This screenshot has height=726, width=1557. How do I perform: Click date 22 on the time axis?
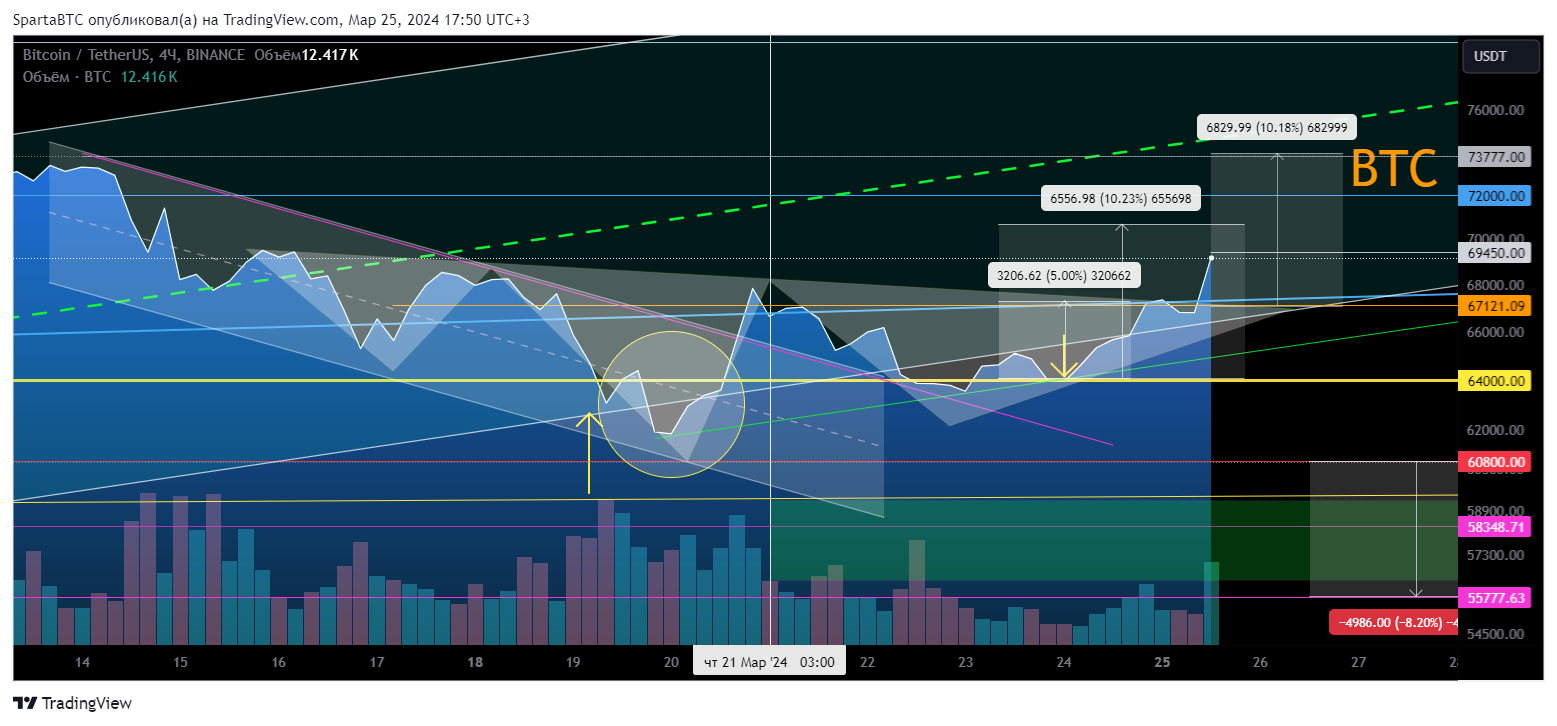click(868, 662)
